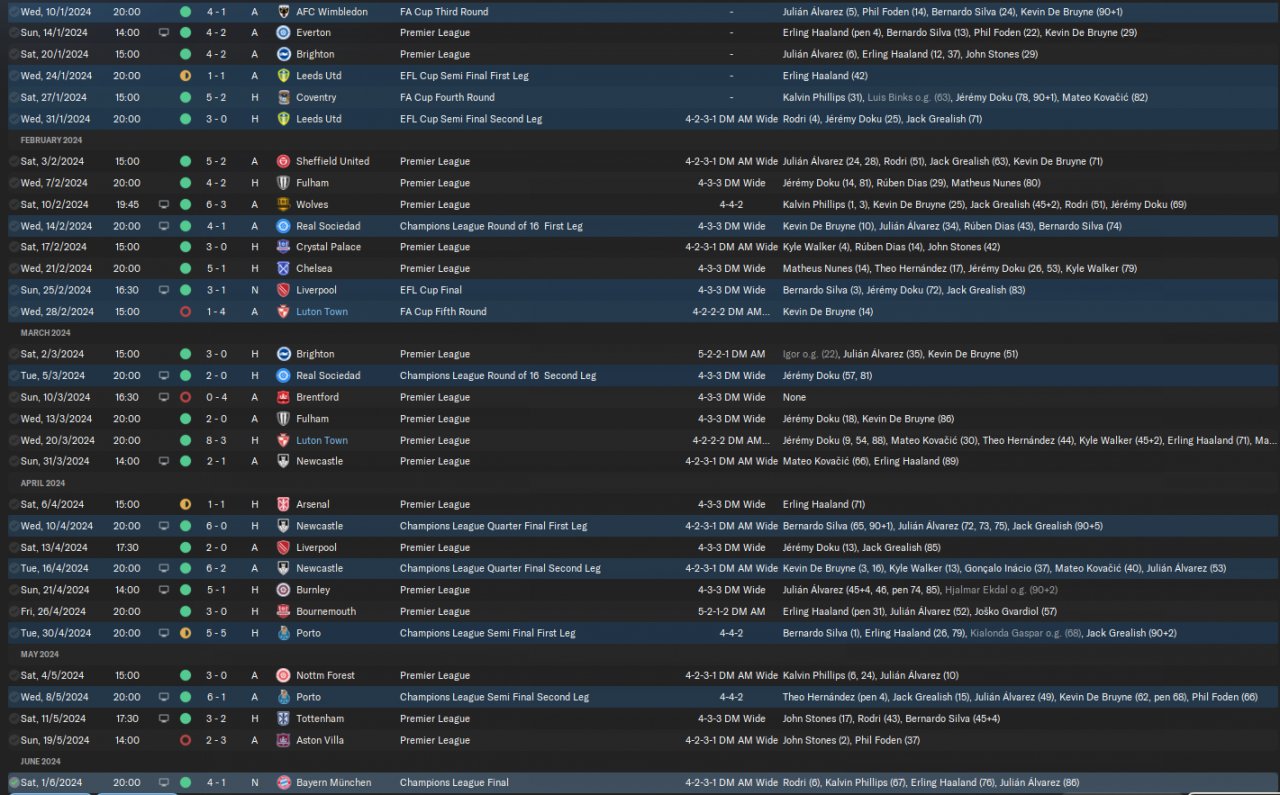This screenshot has height=795, width=1280.
Task: Click the TV icon on the Wolves row
Action: [x=164, y=205]
